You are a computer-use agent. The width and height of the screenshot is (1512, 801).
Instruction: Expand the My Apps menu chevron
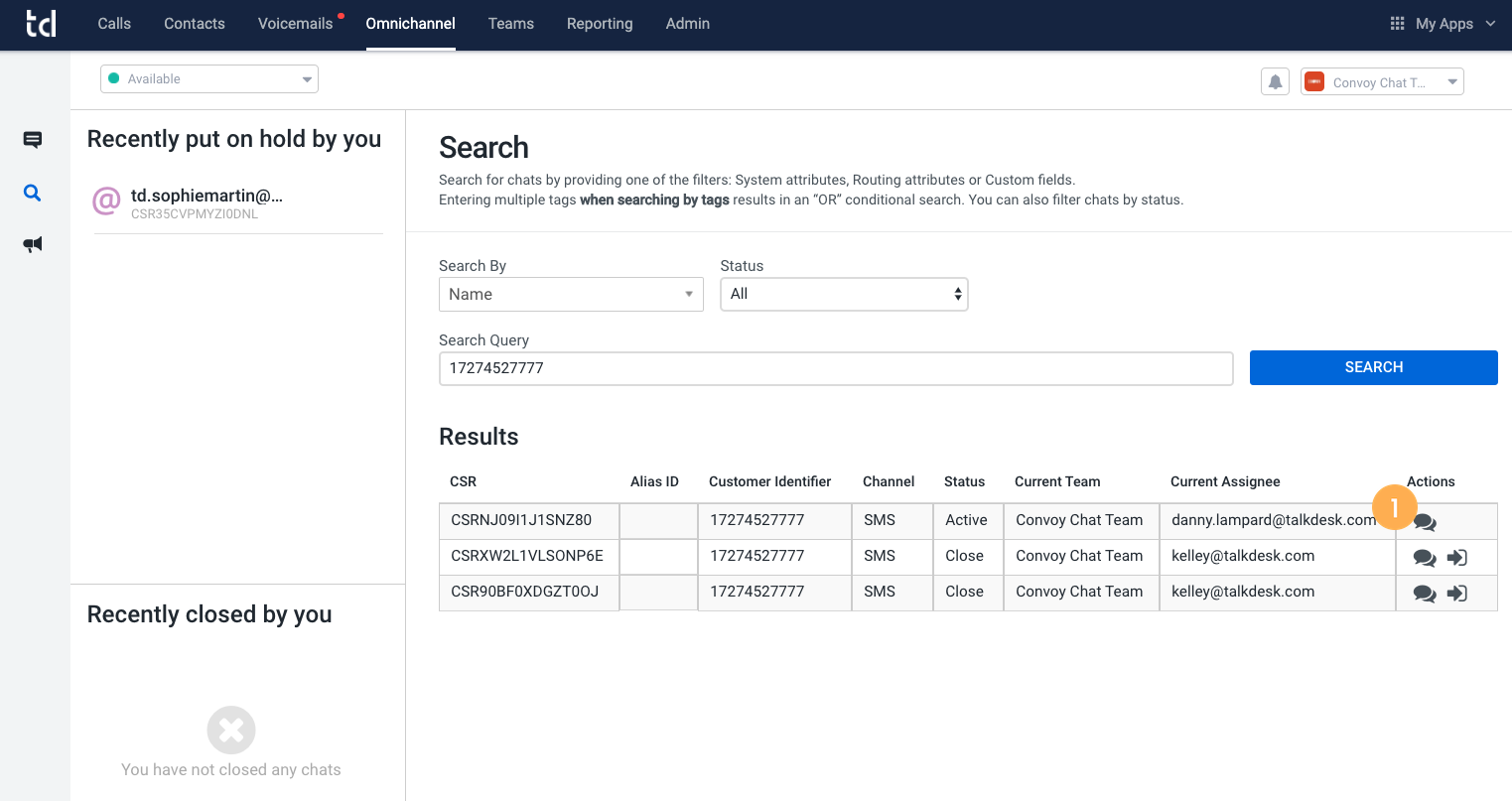(x=1490, y=23)
